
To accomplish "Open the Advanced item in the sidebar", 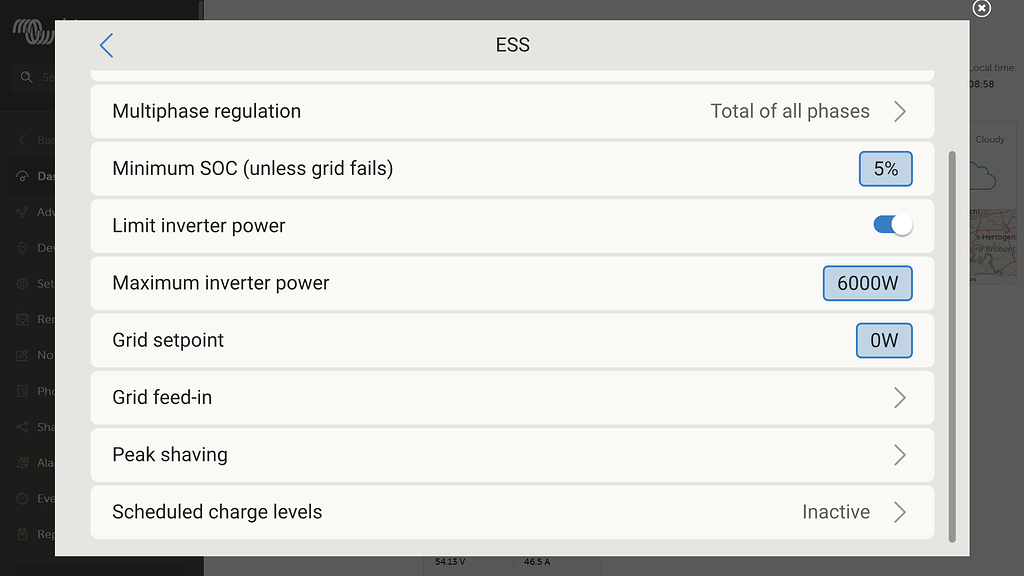I will point(24,212).
